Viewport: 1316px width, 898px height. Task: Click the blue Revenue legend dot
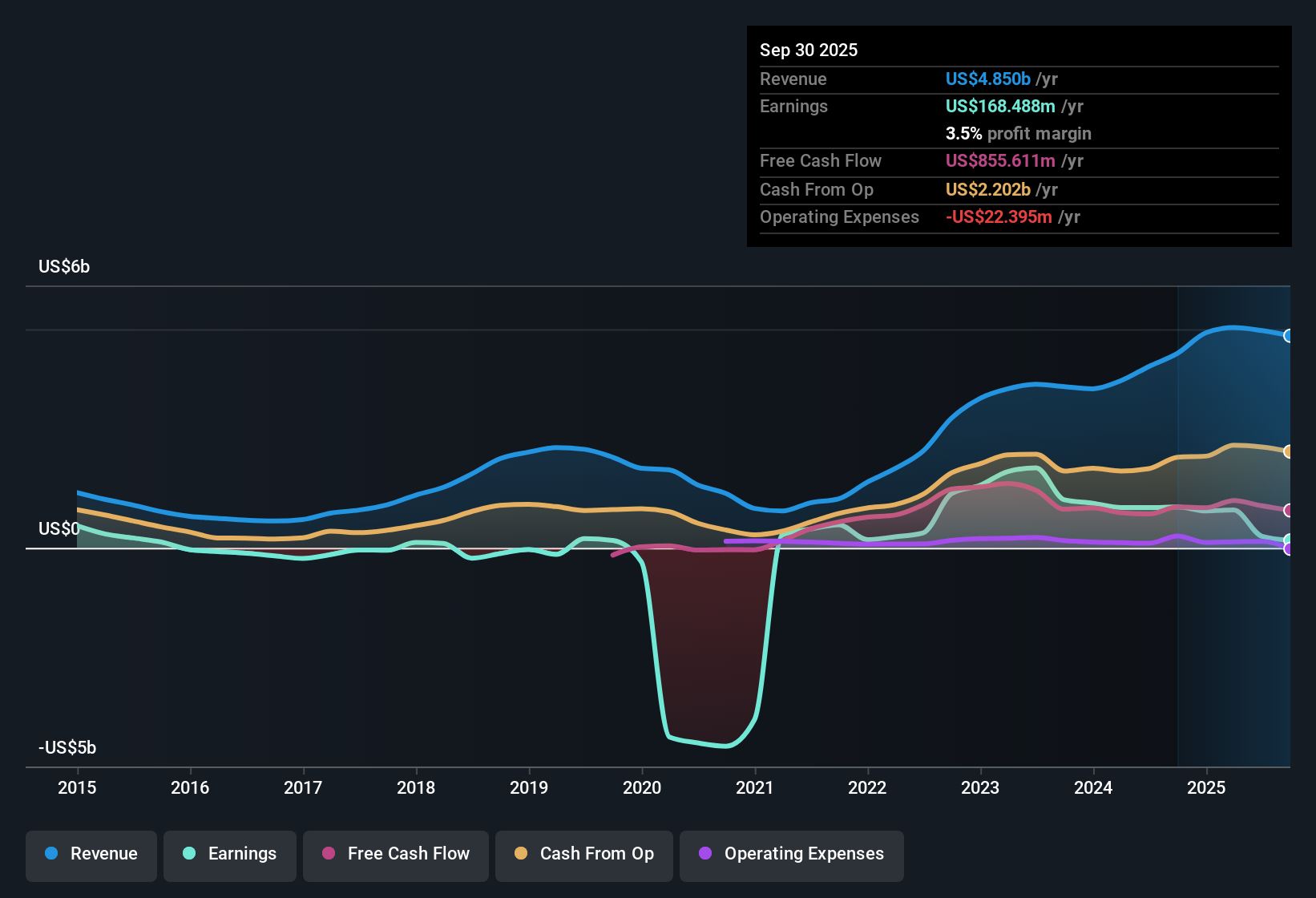[x=50, y=854]
